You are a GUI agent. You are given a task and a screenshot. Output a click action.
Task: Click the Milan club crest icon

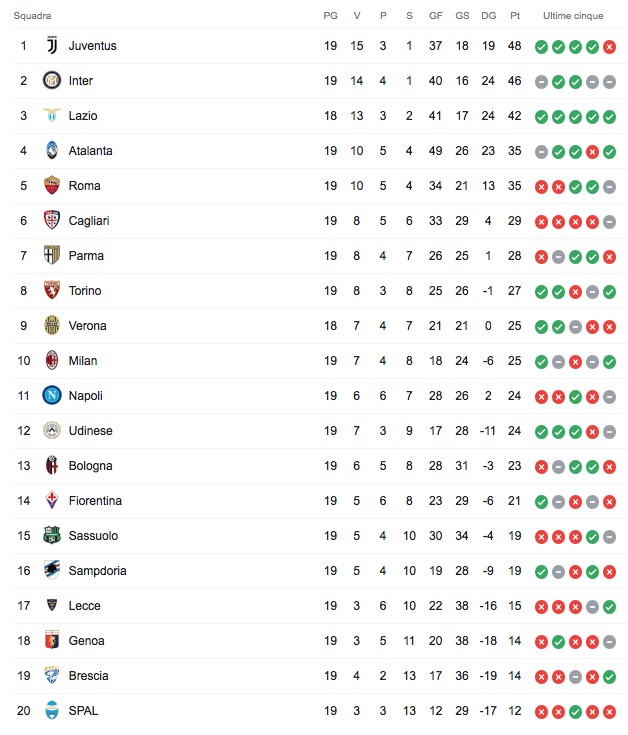[x=52, y=361]
